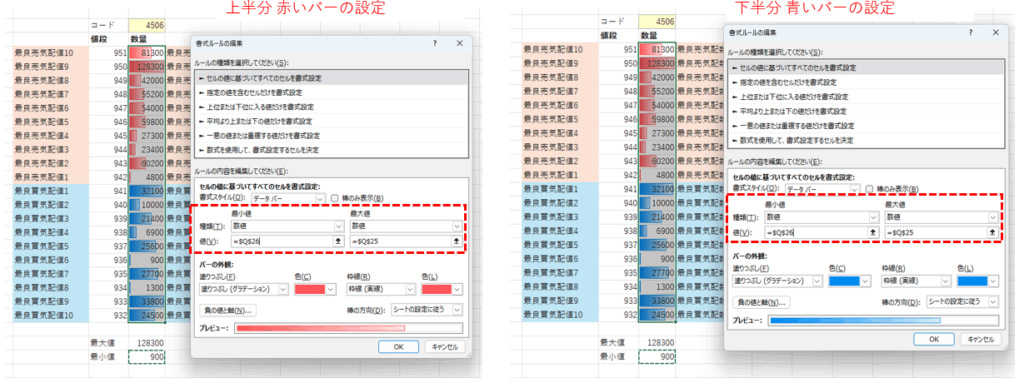Select 一意の値または重複する値だけを書式設定 in red-bar dialog
1024x383 pixels.
[x=332, y=135]
